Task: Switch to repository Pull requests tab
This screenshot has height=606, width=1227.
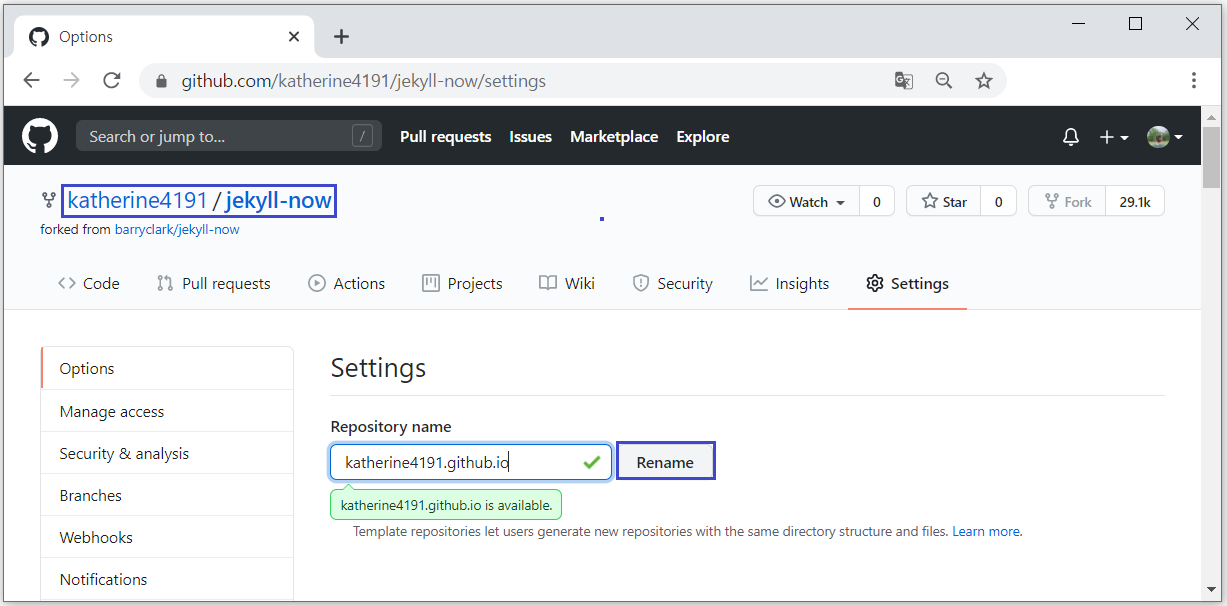Action: pyautogui.click(x=213, y=284)
